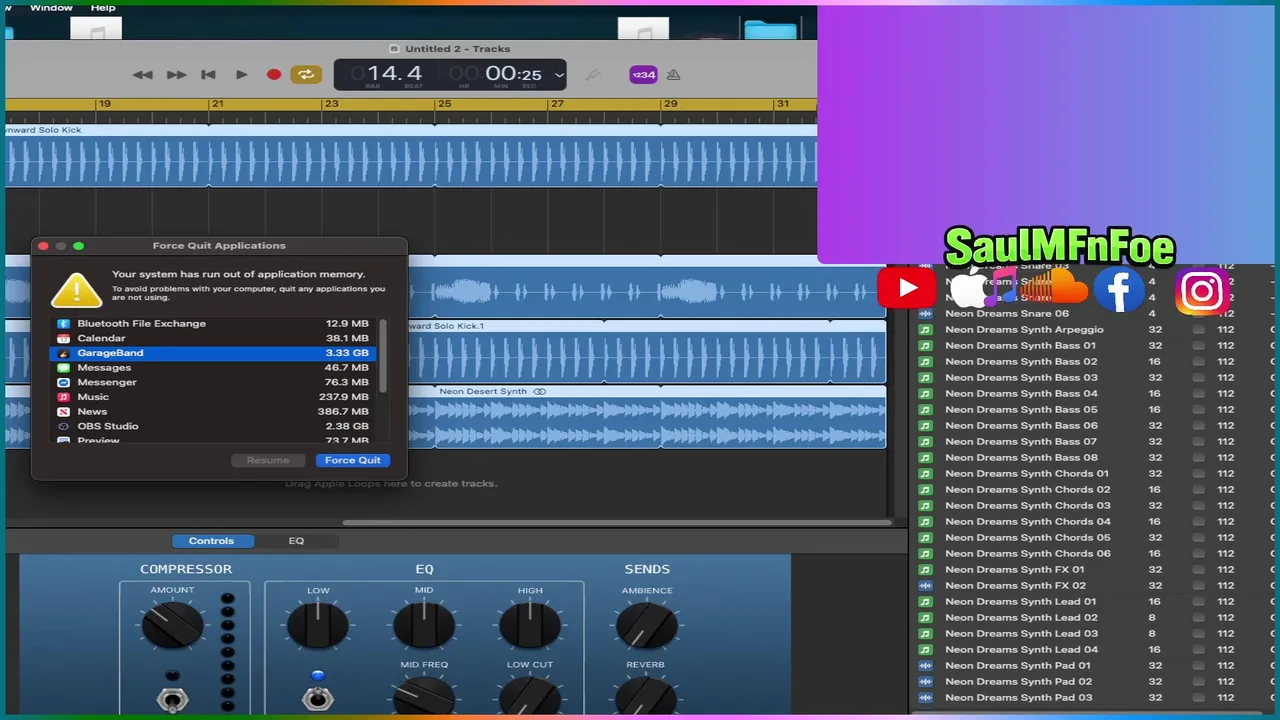Tick favorite box for Synth Pad 02
Viewport: 1280px width, 720px height.
tap(1198, 681)
